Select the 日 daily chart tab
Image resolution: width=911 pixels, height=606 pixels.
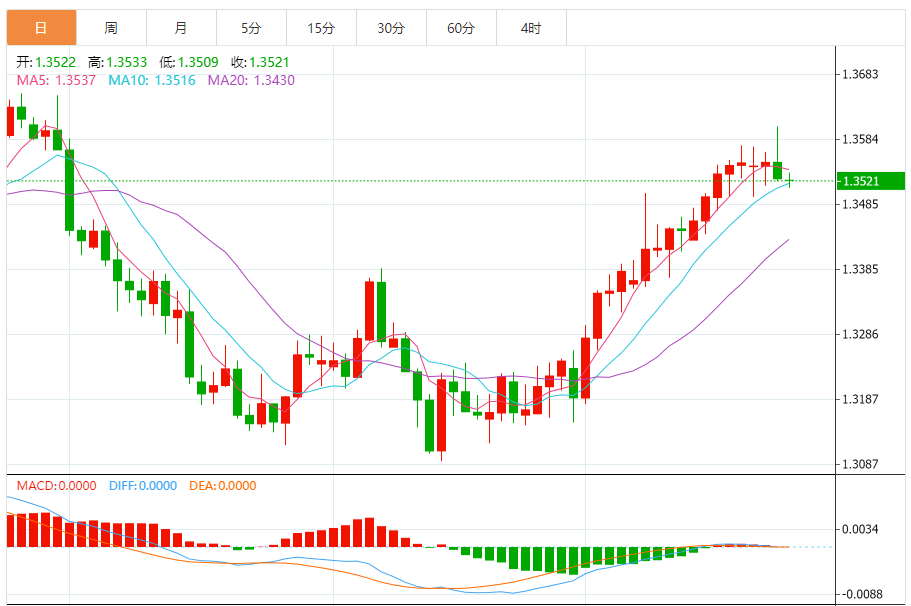41,27
